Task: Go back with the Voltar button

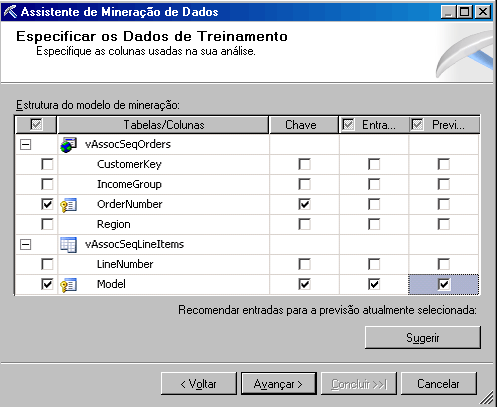Action: pos(199,384)
